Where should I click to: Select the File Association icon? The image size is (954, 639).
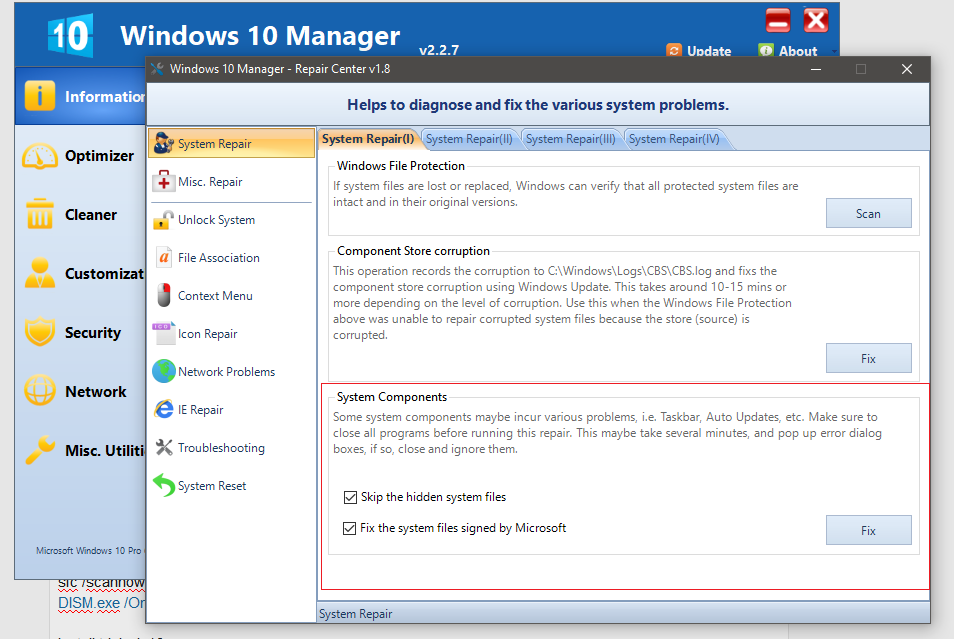coord(164,257)
